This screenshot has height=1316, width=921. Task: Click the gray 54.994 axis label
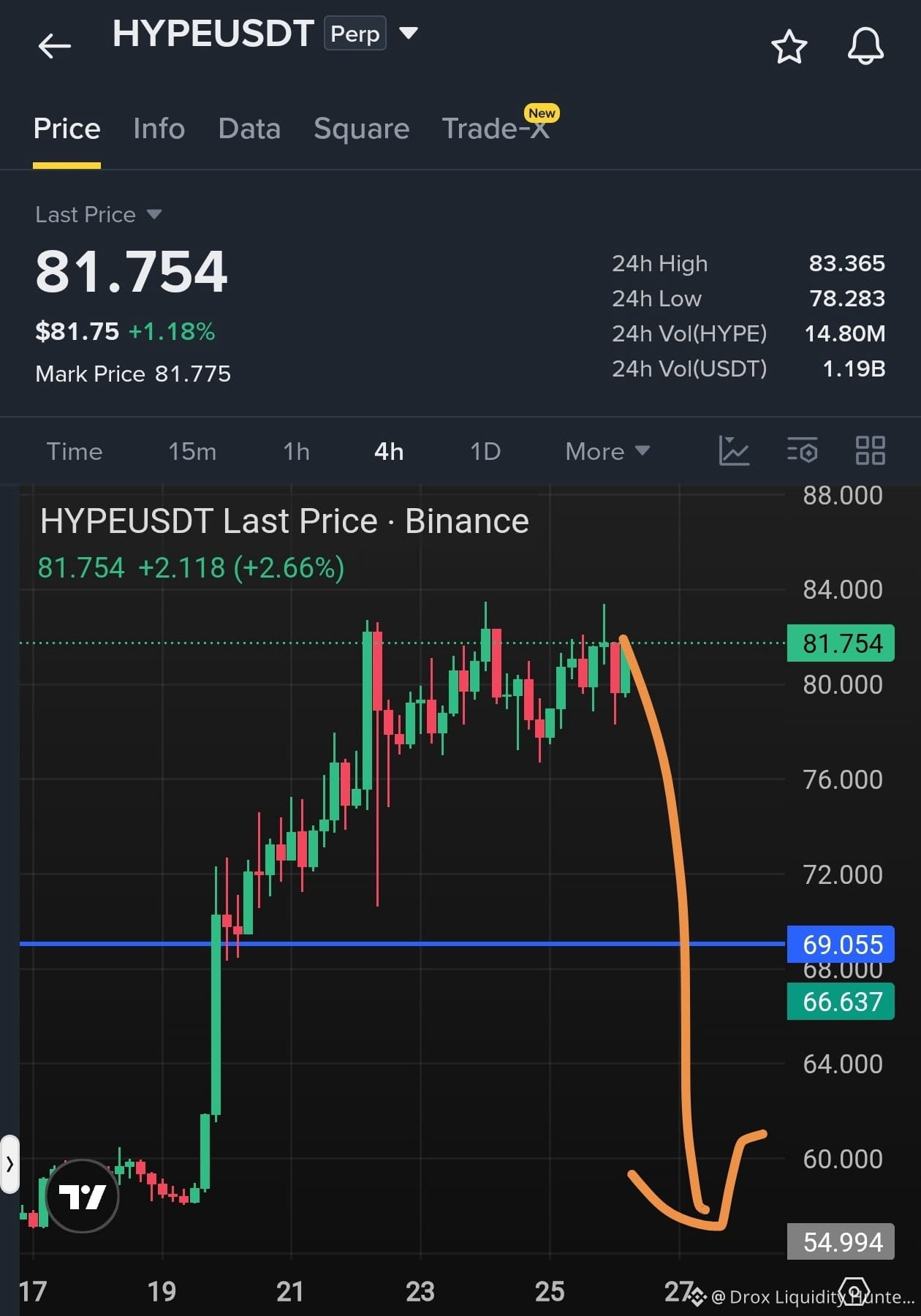point(841,1241)
